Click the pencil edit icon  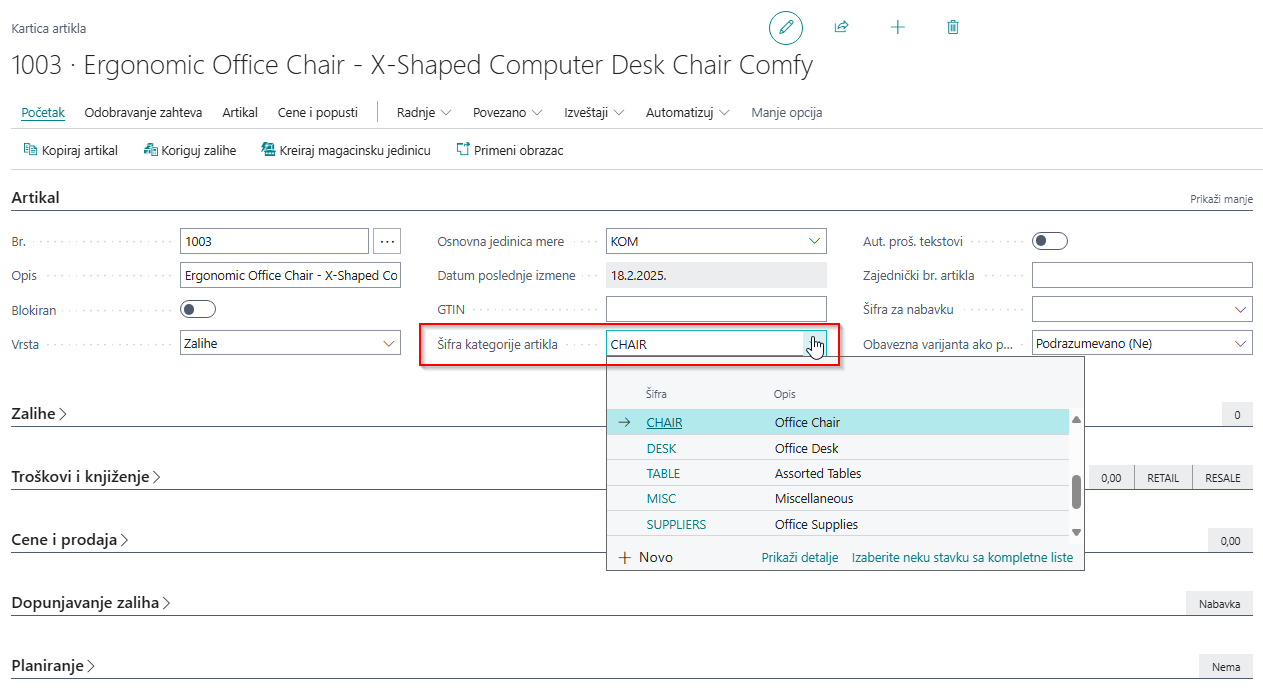point(785,27)
